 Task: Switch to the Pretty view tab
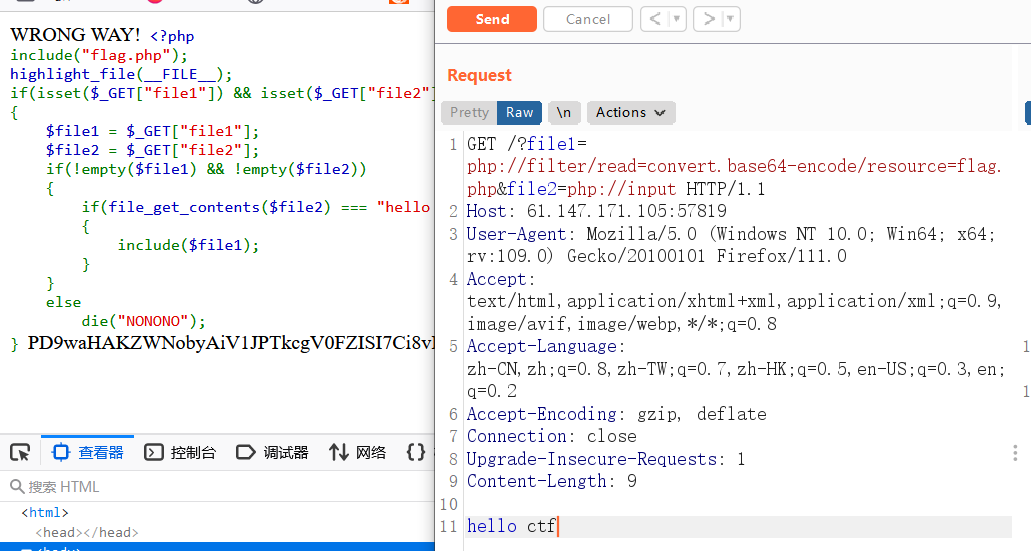point(469,112)
